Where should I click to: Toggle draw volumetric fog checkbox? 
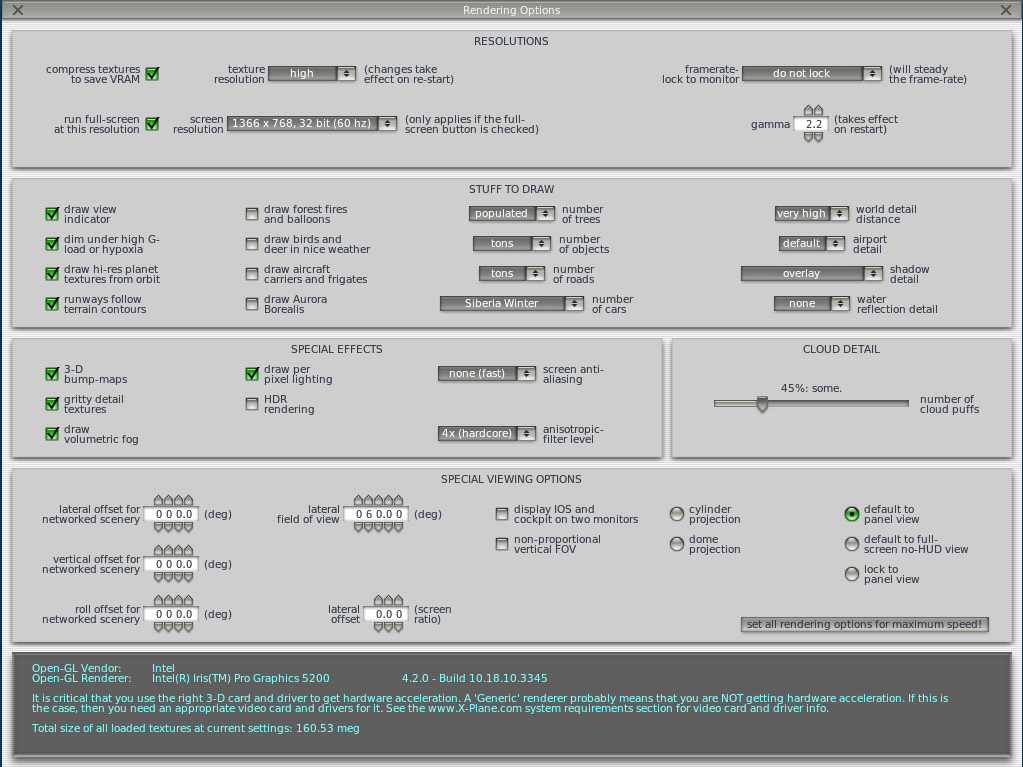(x=52, y=434)
